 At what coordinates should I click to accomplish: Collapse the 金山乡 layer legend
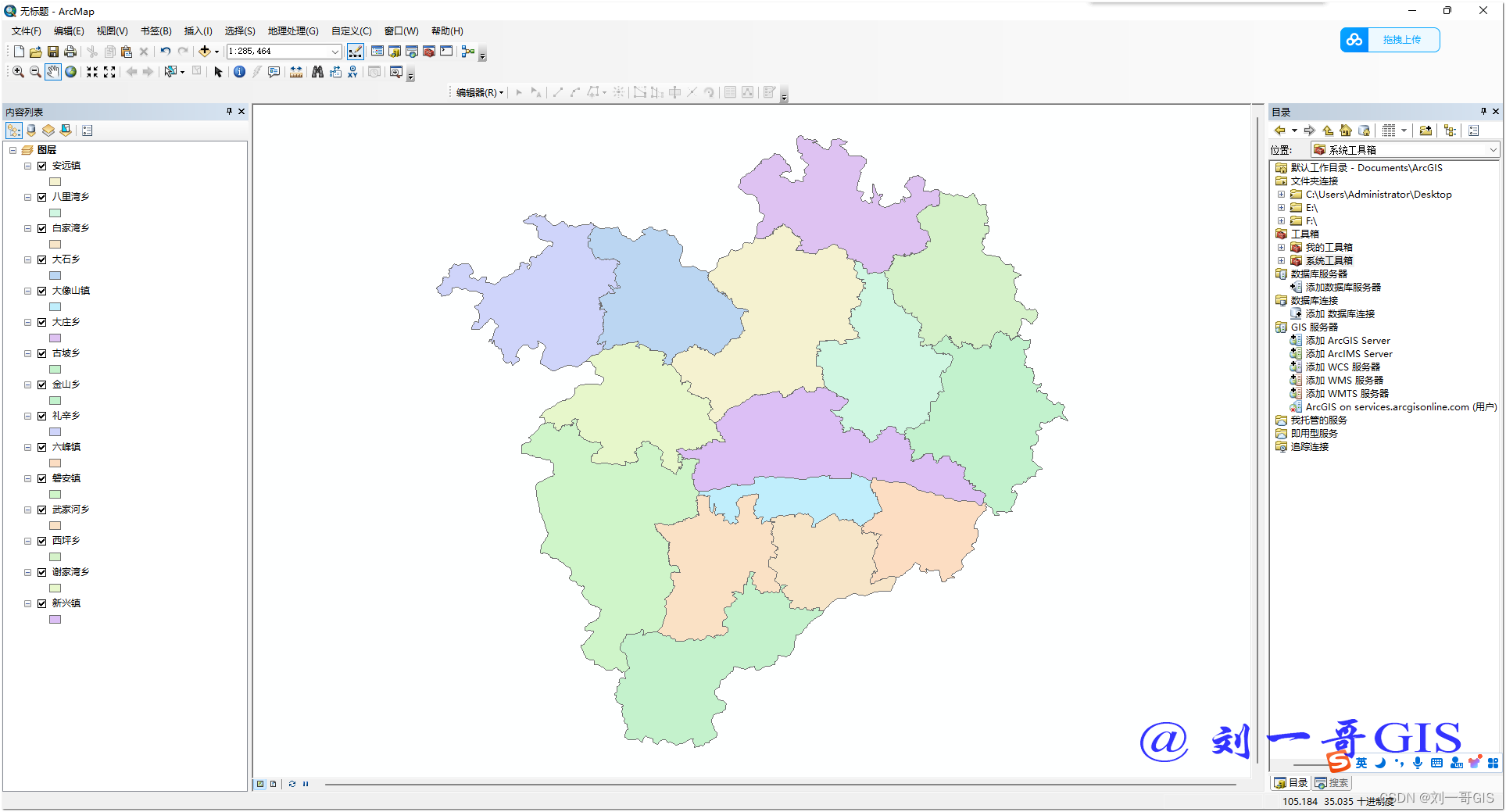pyautogui.click(x=27, y=385)
